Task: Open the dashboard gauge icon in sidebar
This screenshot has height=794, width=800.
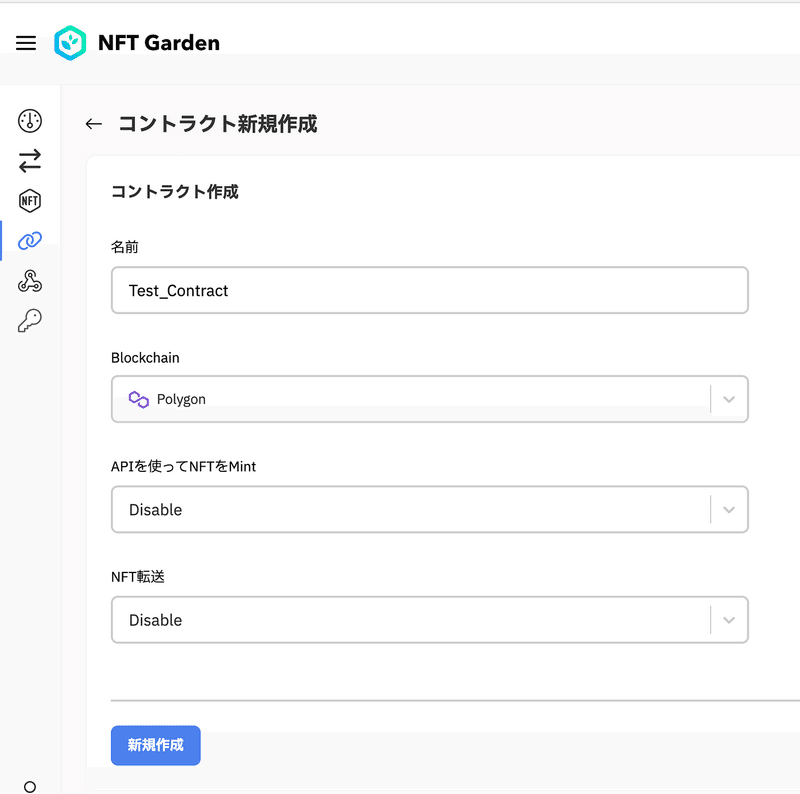Action: [30, 121]
